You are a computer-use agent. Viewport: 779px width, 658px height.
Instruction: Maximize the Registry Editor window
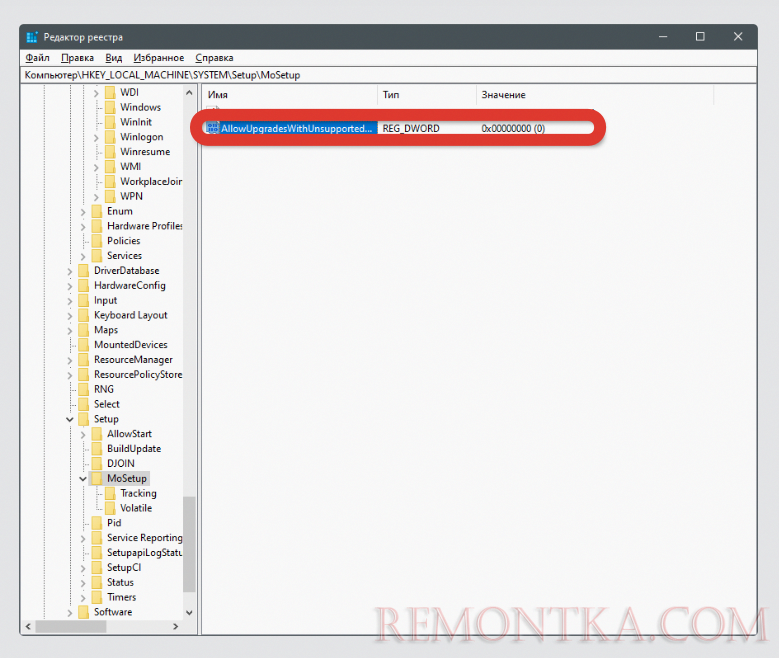700,37
